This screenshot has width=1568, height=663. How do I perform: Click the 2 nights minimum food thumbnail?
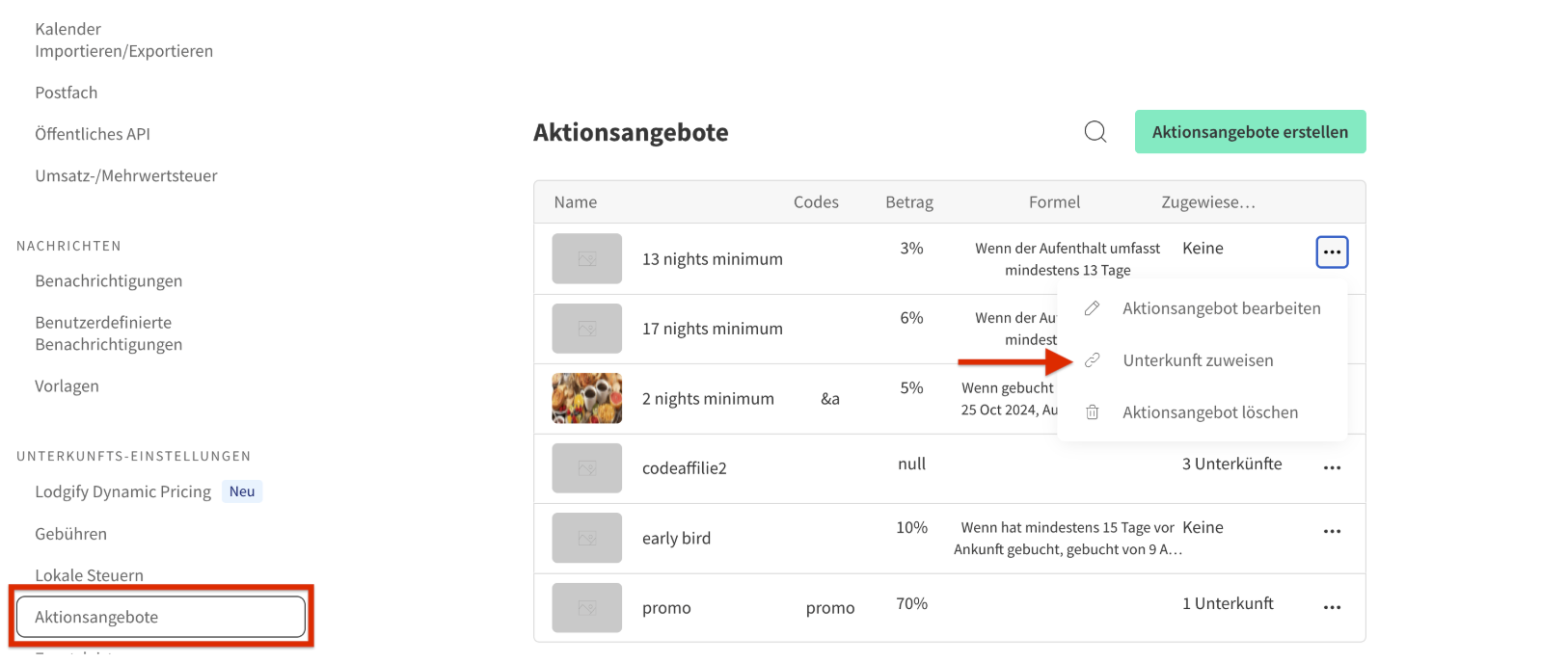[586, 398]
